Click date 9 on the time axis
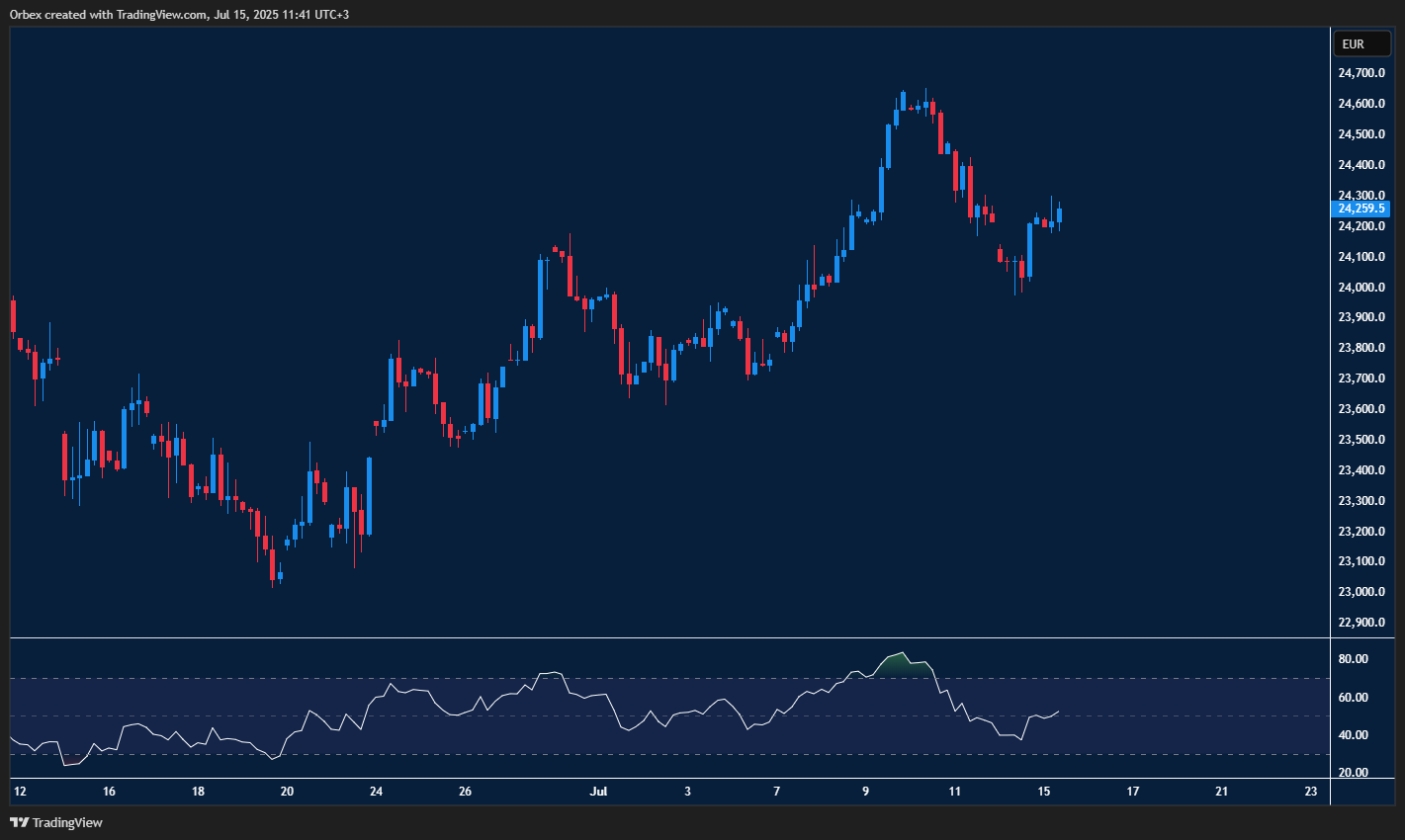The image size is (1405, 840). [865, 792]
